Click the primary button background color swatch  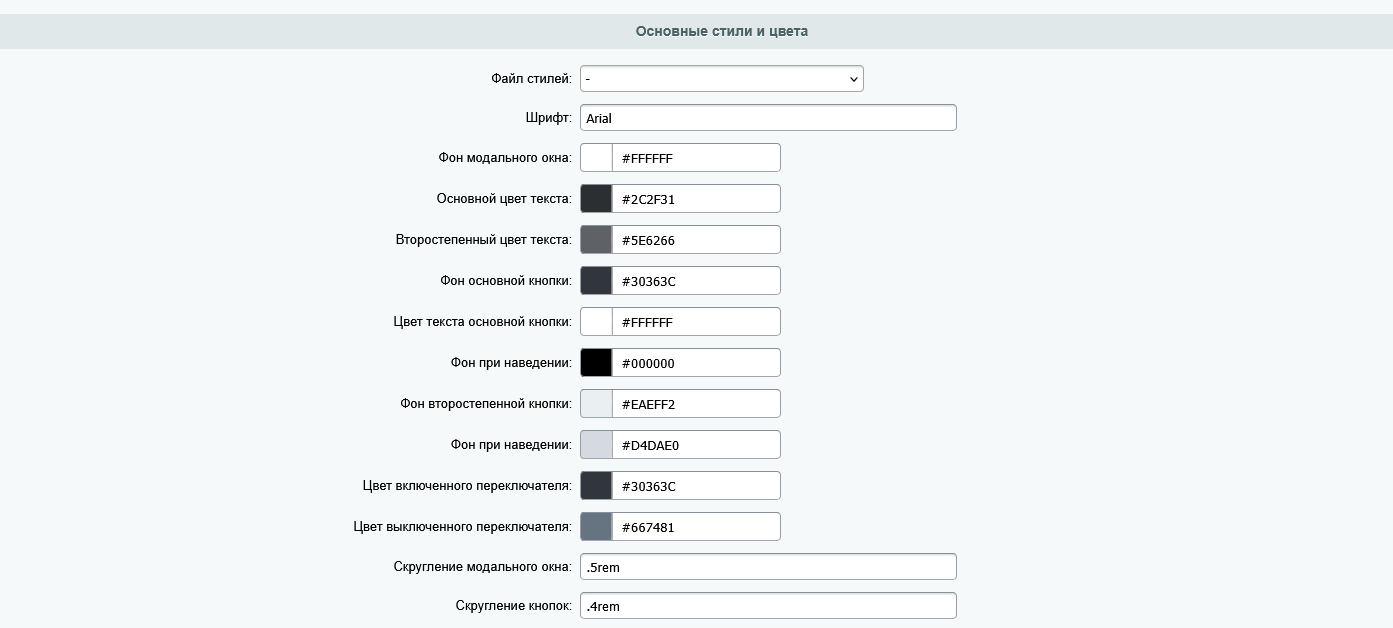tap(596, 280)
